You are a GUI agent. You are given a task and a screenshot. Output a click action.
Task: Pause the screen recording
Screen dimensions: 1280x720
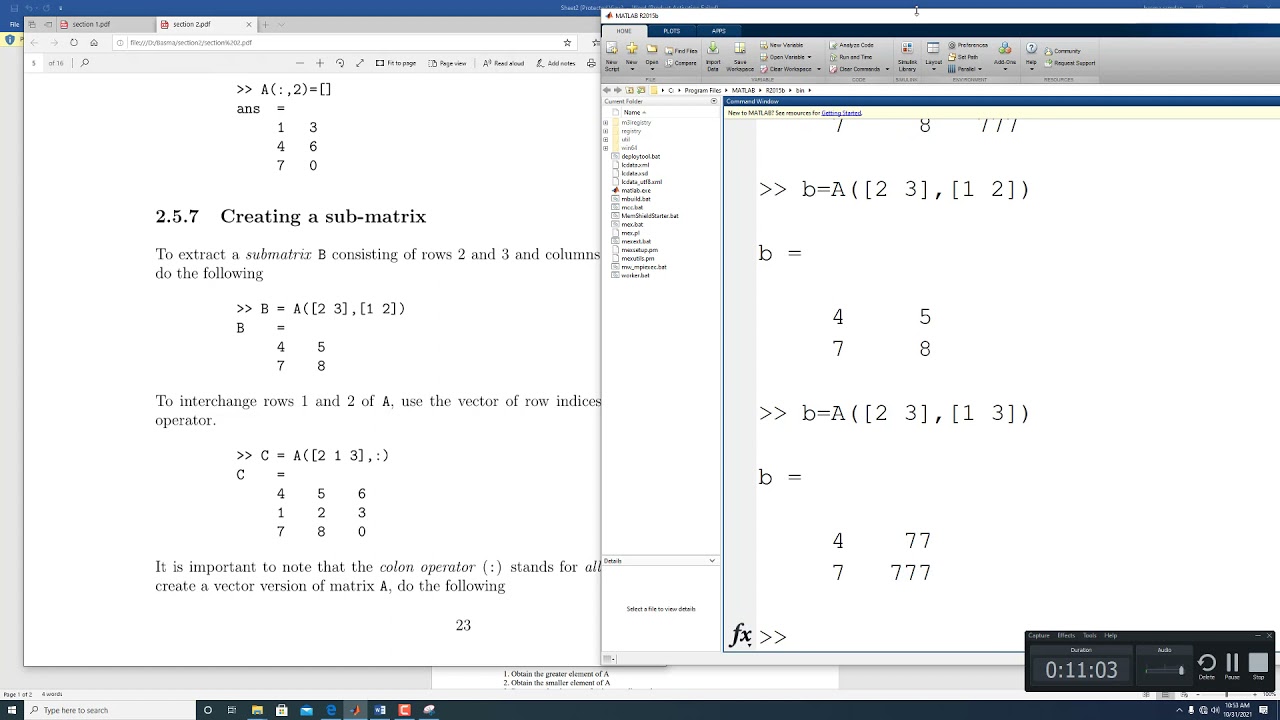pyautogui.click(x=1232, y=664)
